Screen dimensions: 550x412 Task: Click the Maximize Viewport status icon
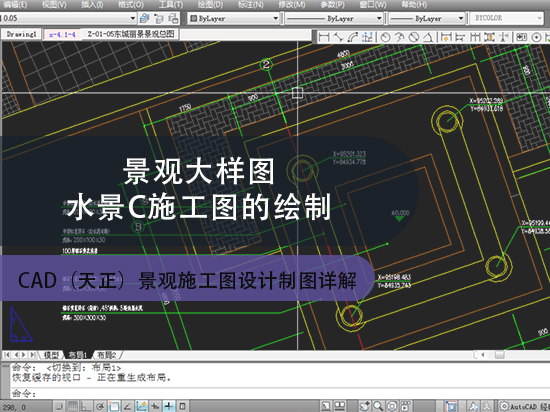[451, 406]
